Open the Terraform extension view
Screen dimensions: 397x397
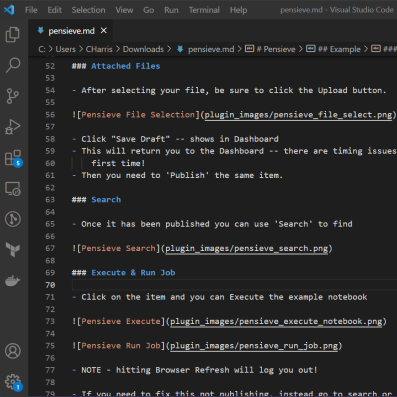[x=13, y=250]
